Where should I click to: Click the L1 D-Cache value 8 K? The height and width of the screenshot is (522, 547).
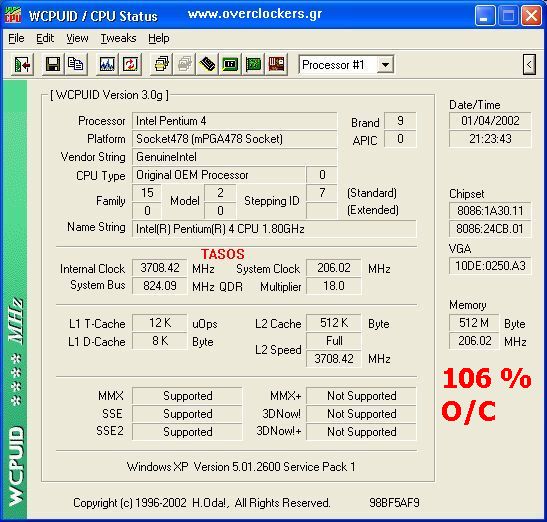point(160,341)
